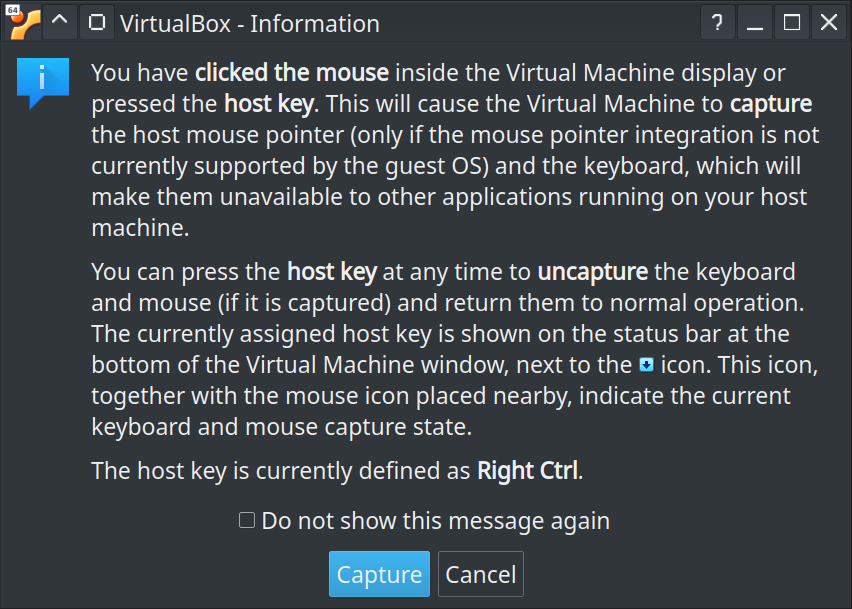Image resolution: width=852 pixels, height=609 pixels.
Task: Enable the "Do not show this message again" checkbox
Action: 246,520
